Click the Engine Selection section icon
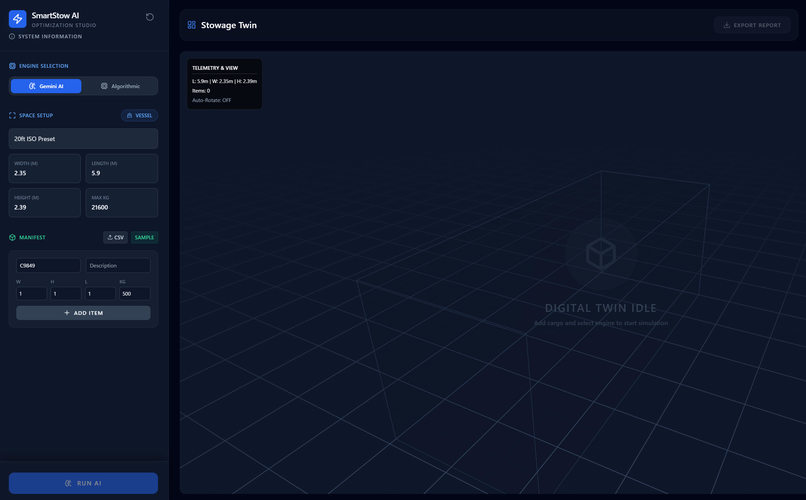Viewport: 806px width, 500px height. (x=12, y=66)
